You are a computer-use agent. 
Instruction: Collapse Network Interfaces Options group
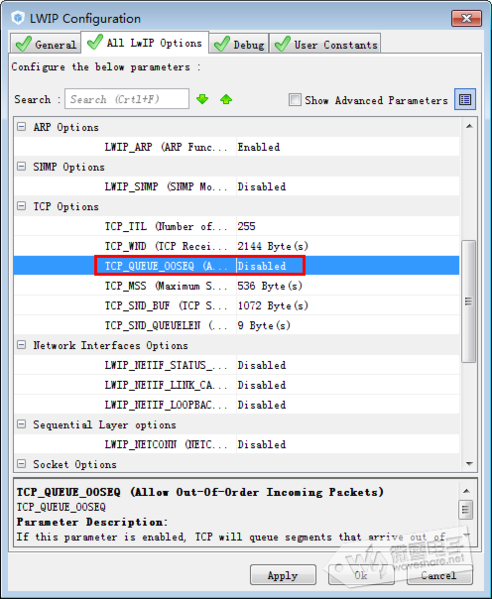(x=22, y=345)
